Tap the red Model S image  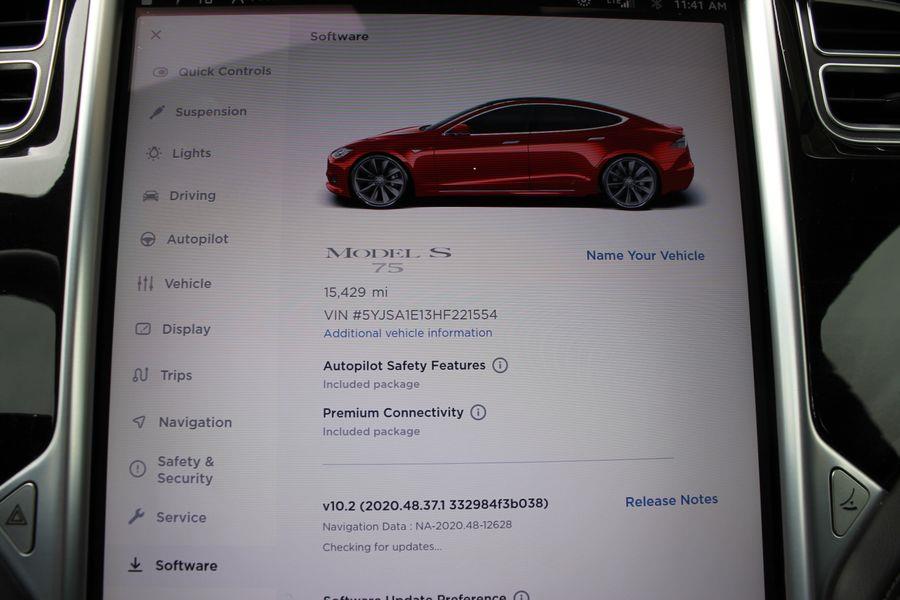pyautogui.click(x=510, y=153)
